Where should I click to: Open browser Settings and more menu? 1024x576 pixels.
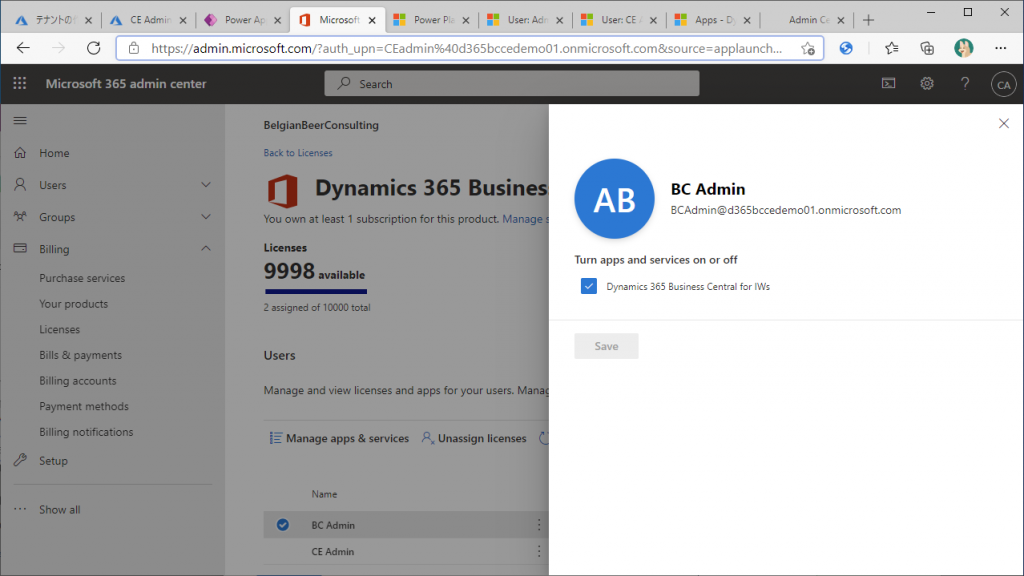[1000, 48]
